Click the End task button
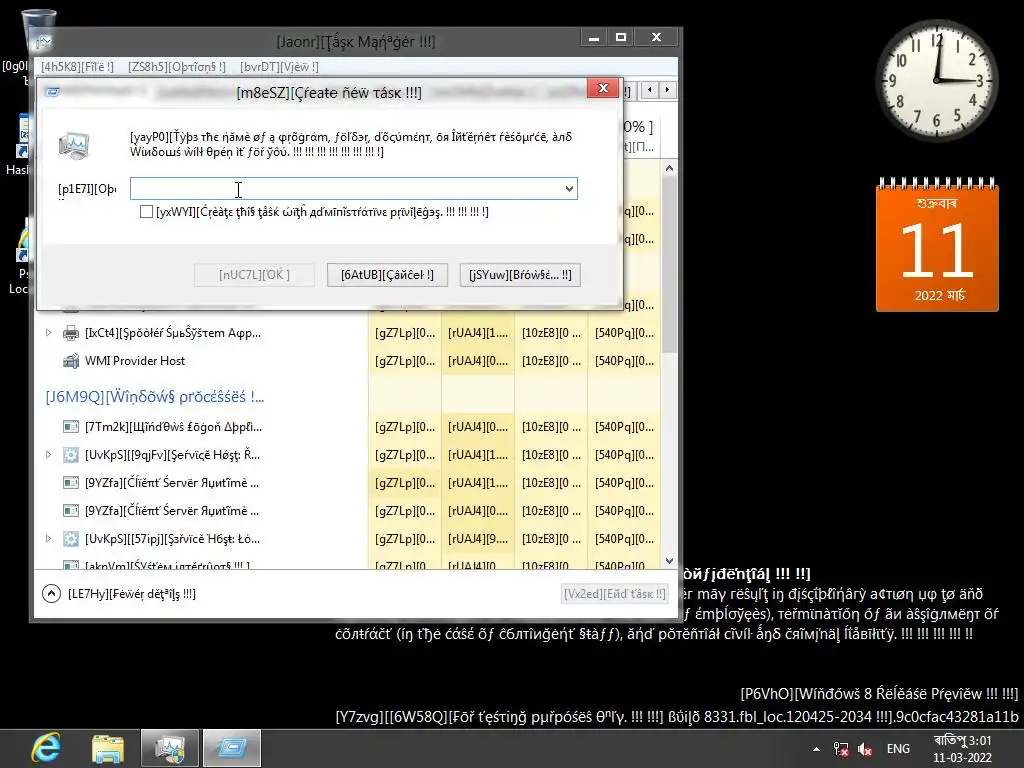Screen dimensions: 1024x768 [615, 594]
